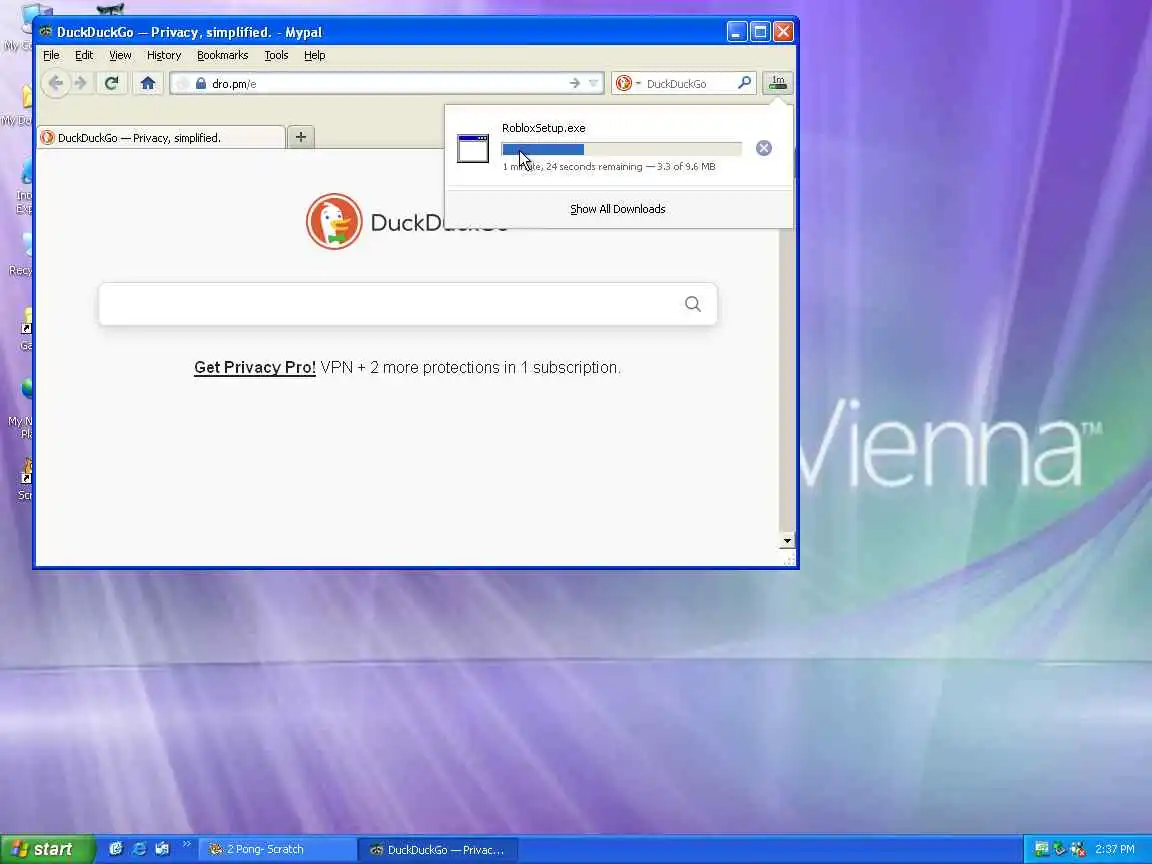Open the History menu
1152x864 pixels.
point(164,55)
